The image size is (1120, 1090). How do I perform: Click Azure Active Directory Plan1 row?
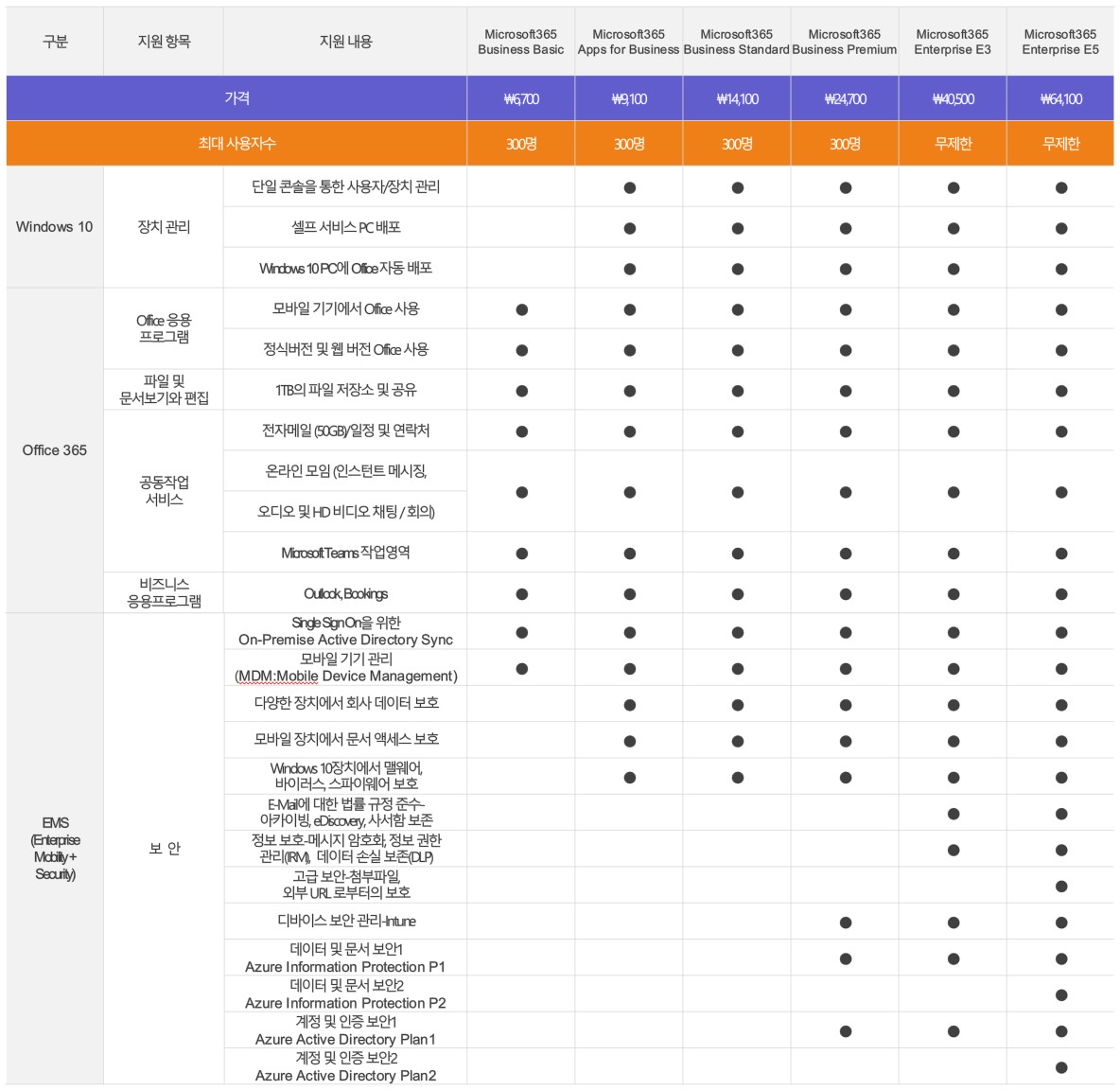click(345, 1030)
